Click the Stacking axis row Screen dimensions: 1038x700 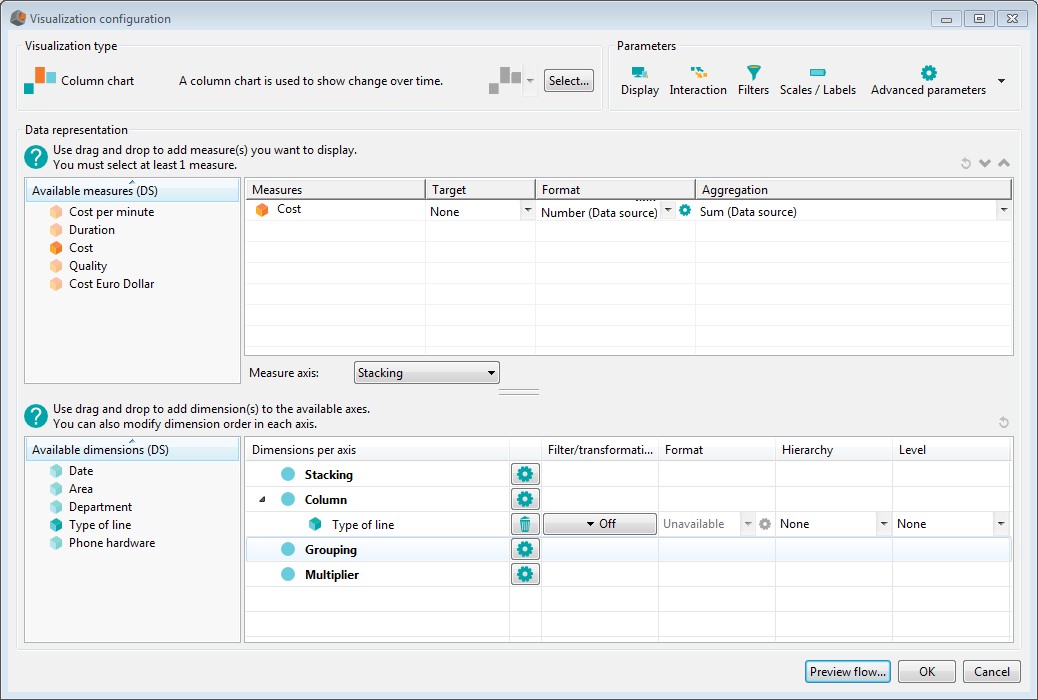(x=328, y=475)
